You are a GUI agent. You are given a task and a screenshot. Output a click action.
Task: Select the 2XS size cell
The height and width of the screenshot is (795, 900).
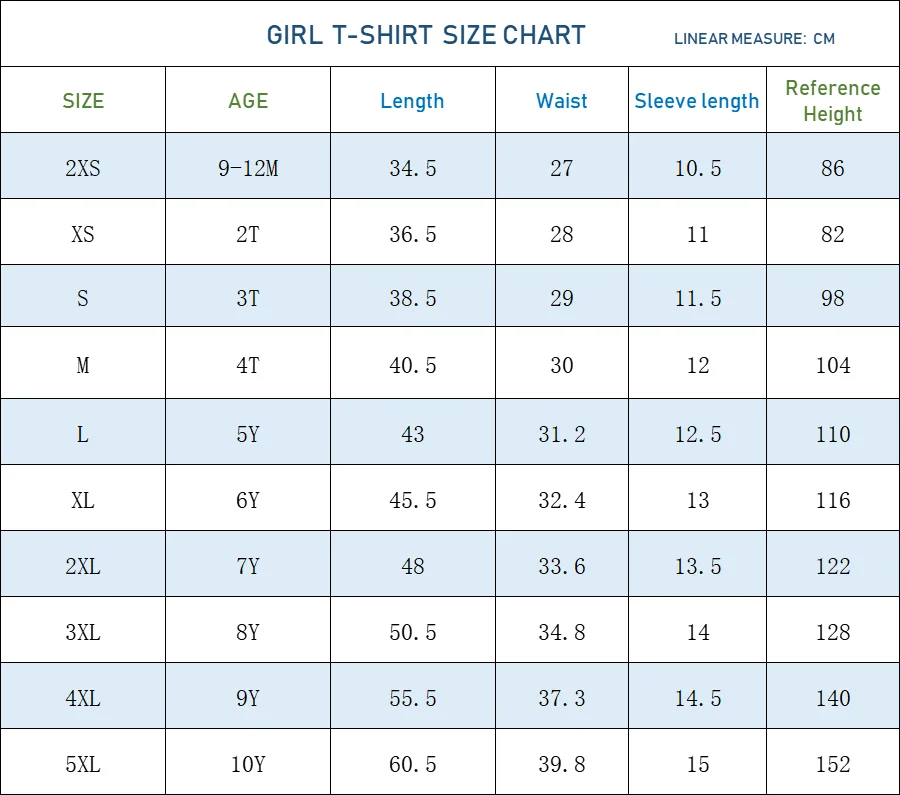click(83, 168)
